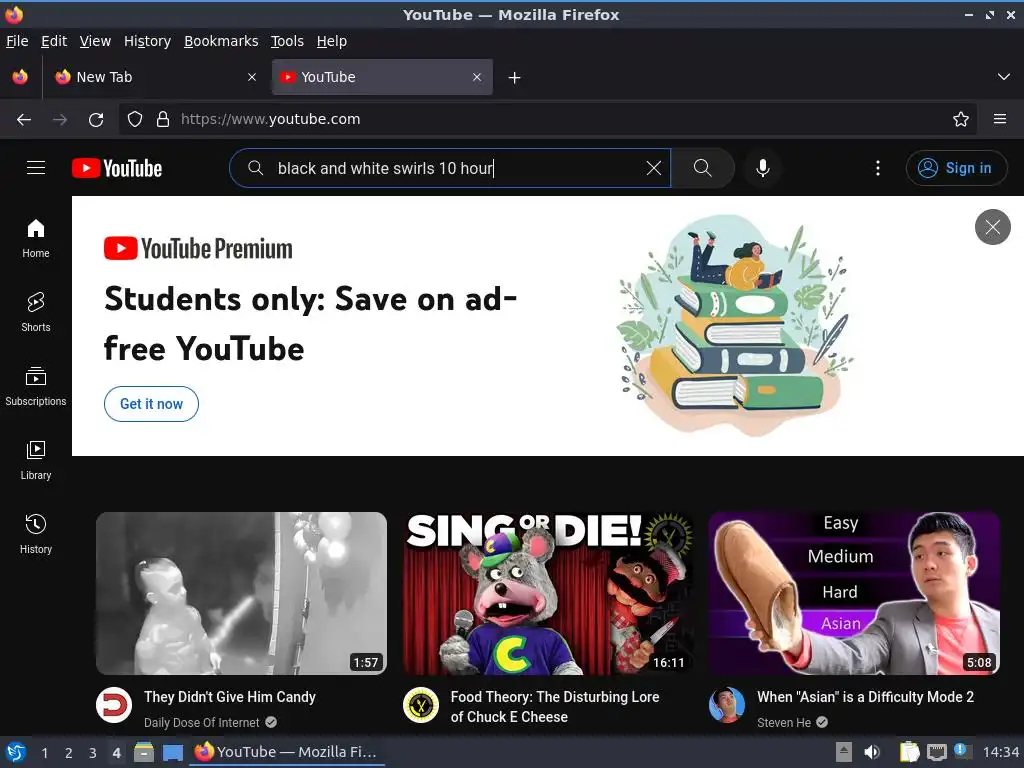The width and height of the screenshot is (1024, 768).
Task: Open a new browser tab
Action: [515, 78]
